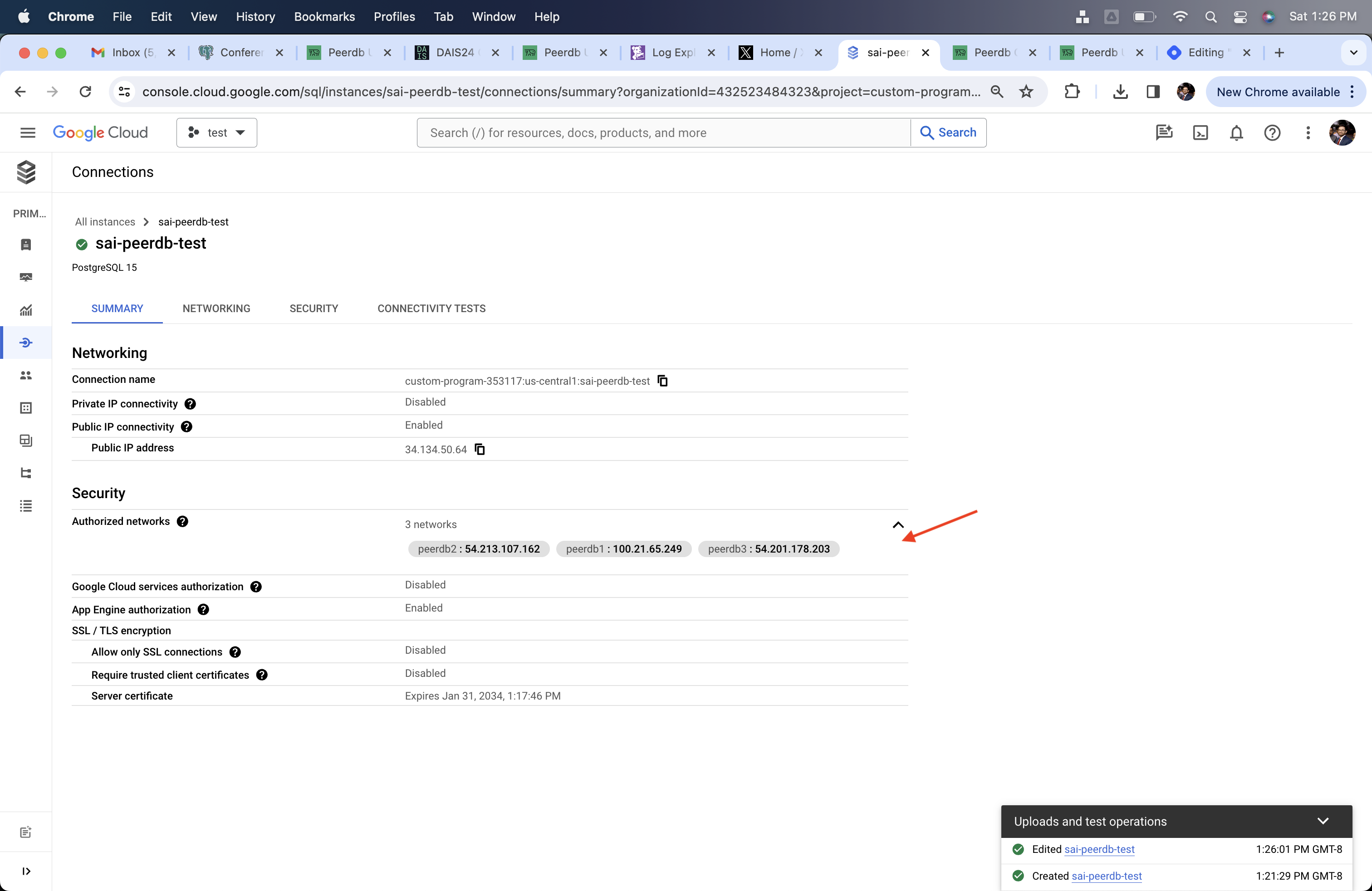Click the sai-peerdb-test link in operations log
Image resolution: width=1372 pixels, height=891 pixels.
(1098, 849)
